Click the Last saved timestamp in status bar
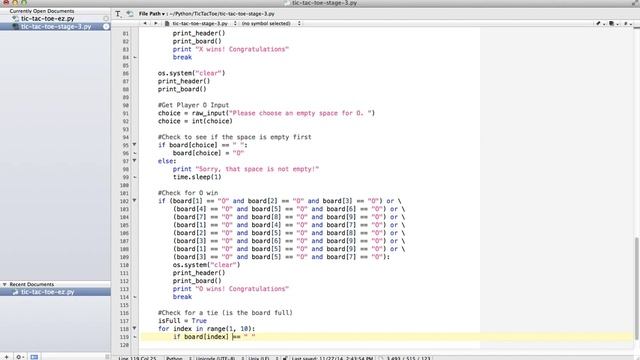The width and height of the screenshot is (640, 360). point(332,358)
